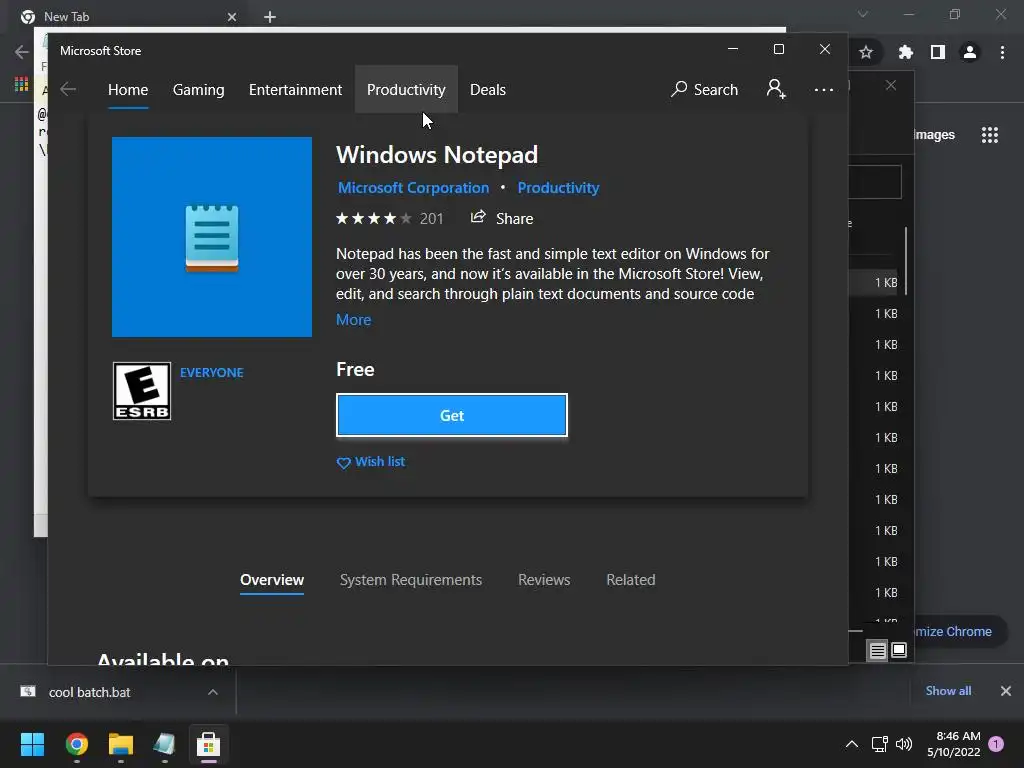1024x768 pixels.
Task: Click the Share icon for Windows Notepad
Action: [x=478, y=217]
